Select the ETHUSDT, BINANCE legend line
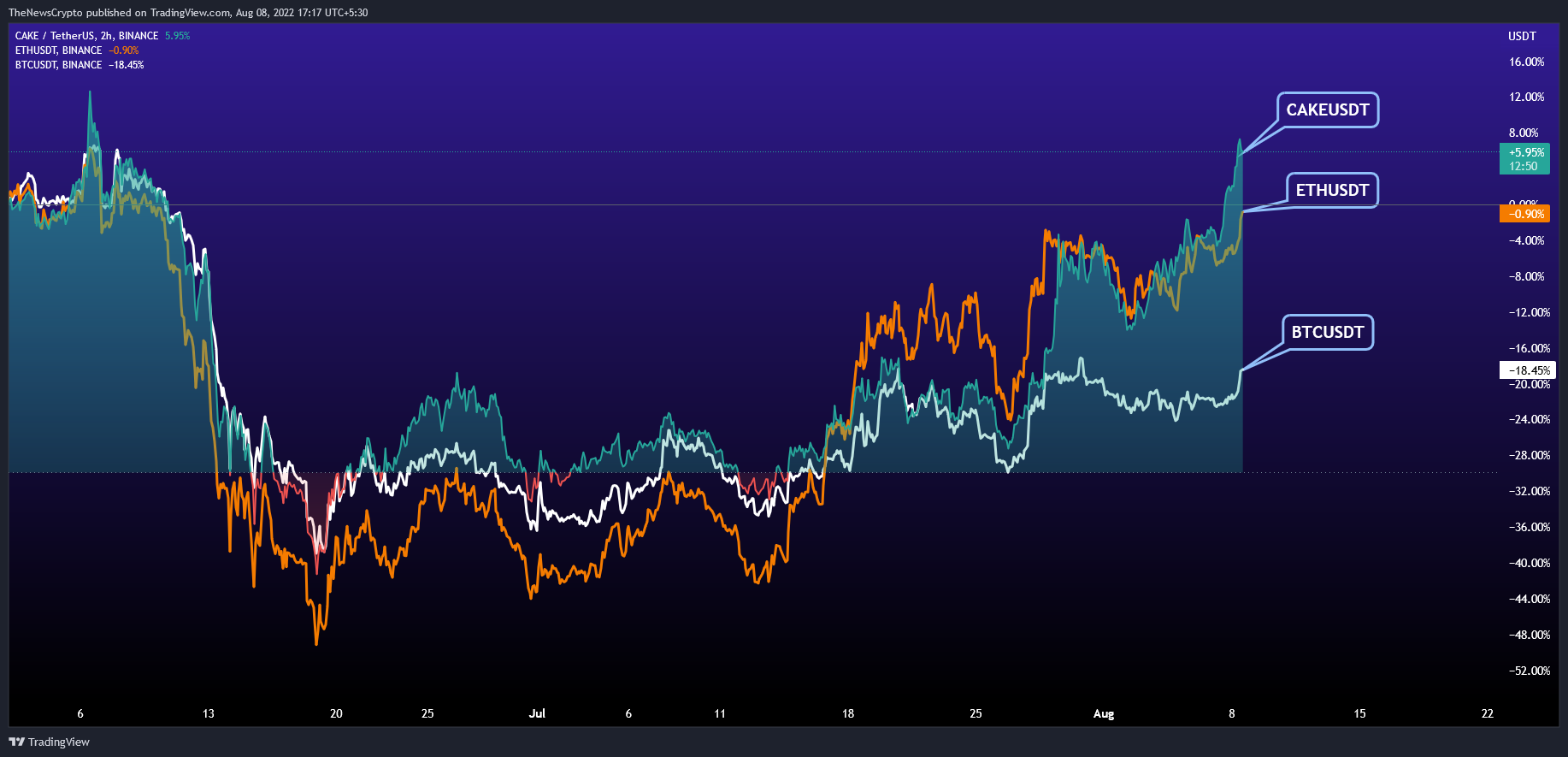Screen dimensions: 1568x757 [x=77, y=50]
